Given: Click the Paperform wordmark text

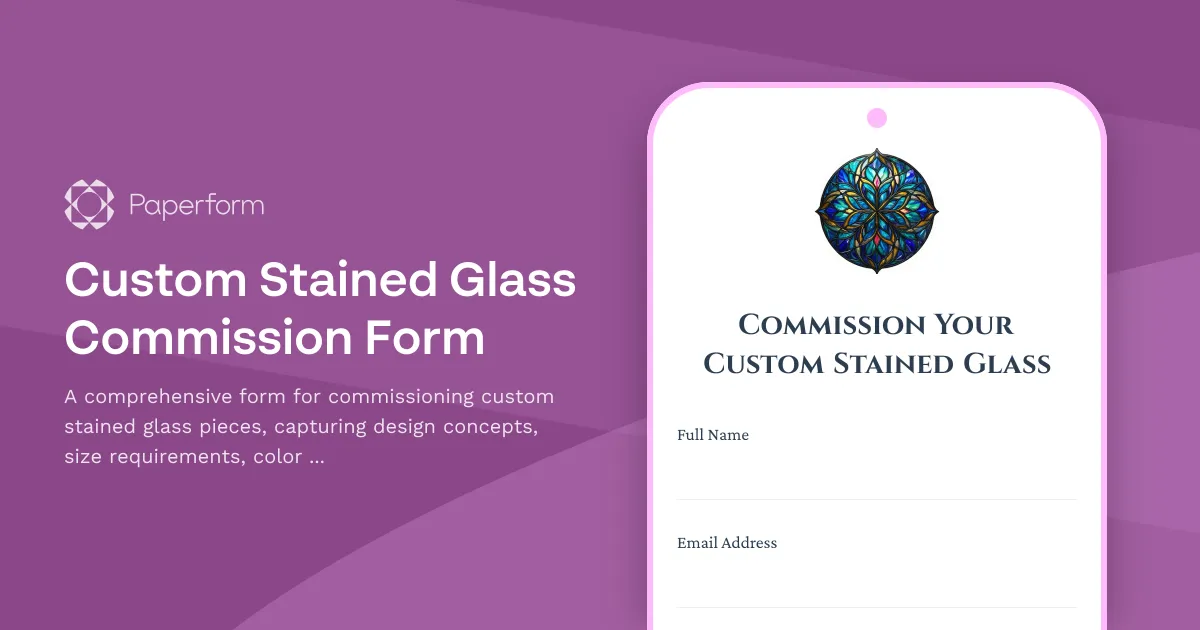Looking at the screenshot, I should coord(196,205).
